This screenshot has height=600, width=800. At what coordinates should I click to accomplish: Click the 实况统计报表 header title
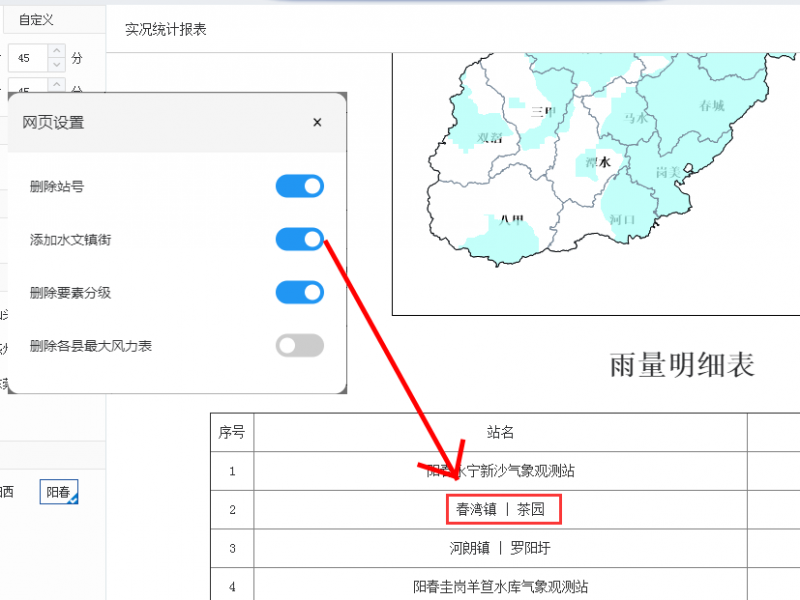(x=166, y=30)
